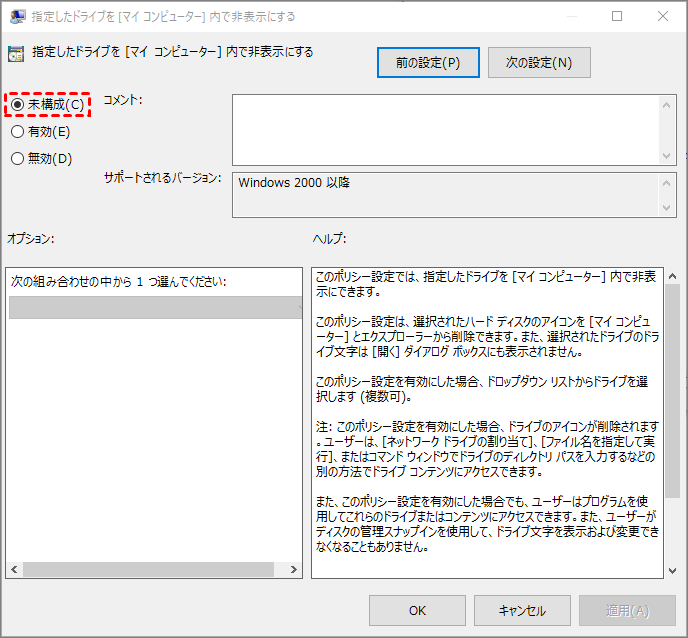Select the 未構成(C) radio button
This screenshot has height=638, width=688.
17,105
